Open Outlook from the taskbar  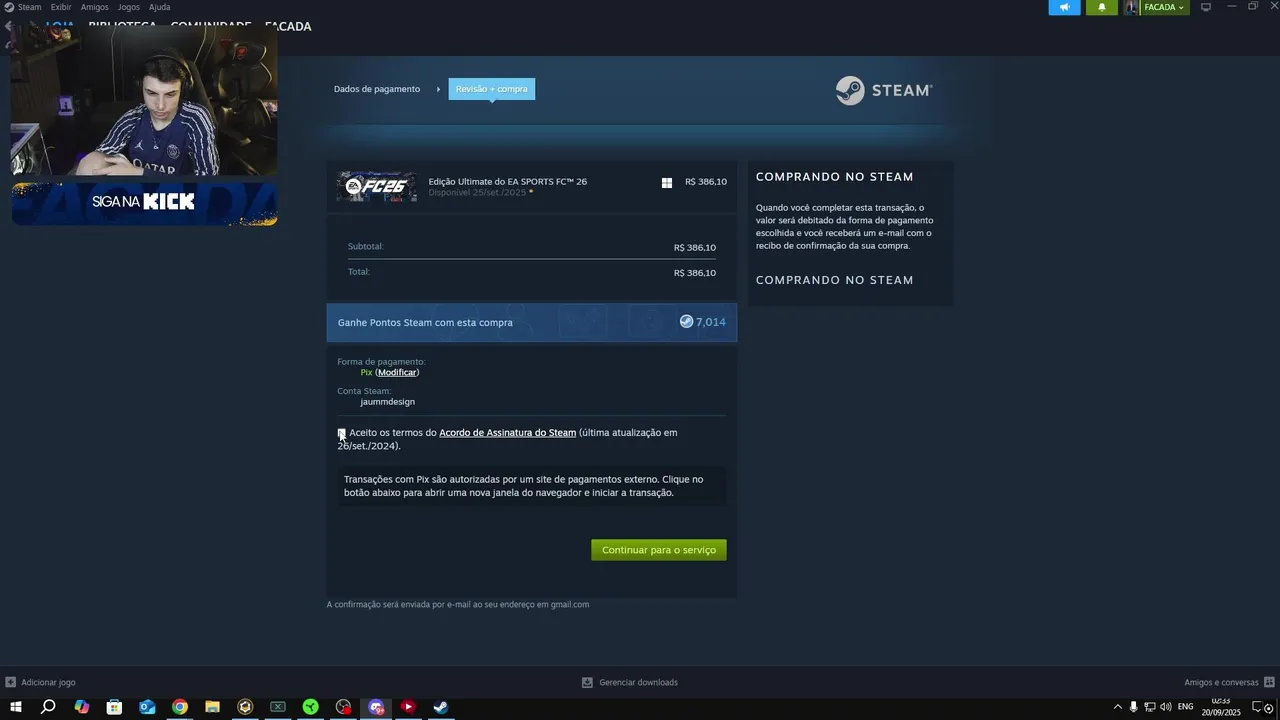click(147, 707)
